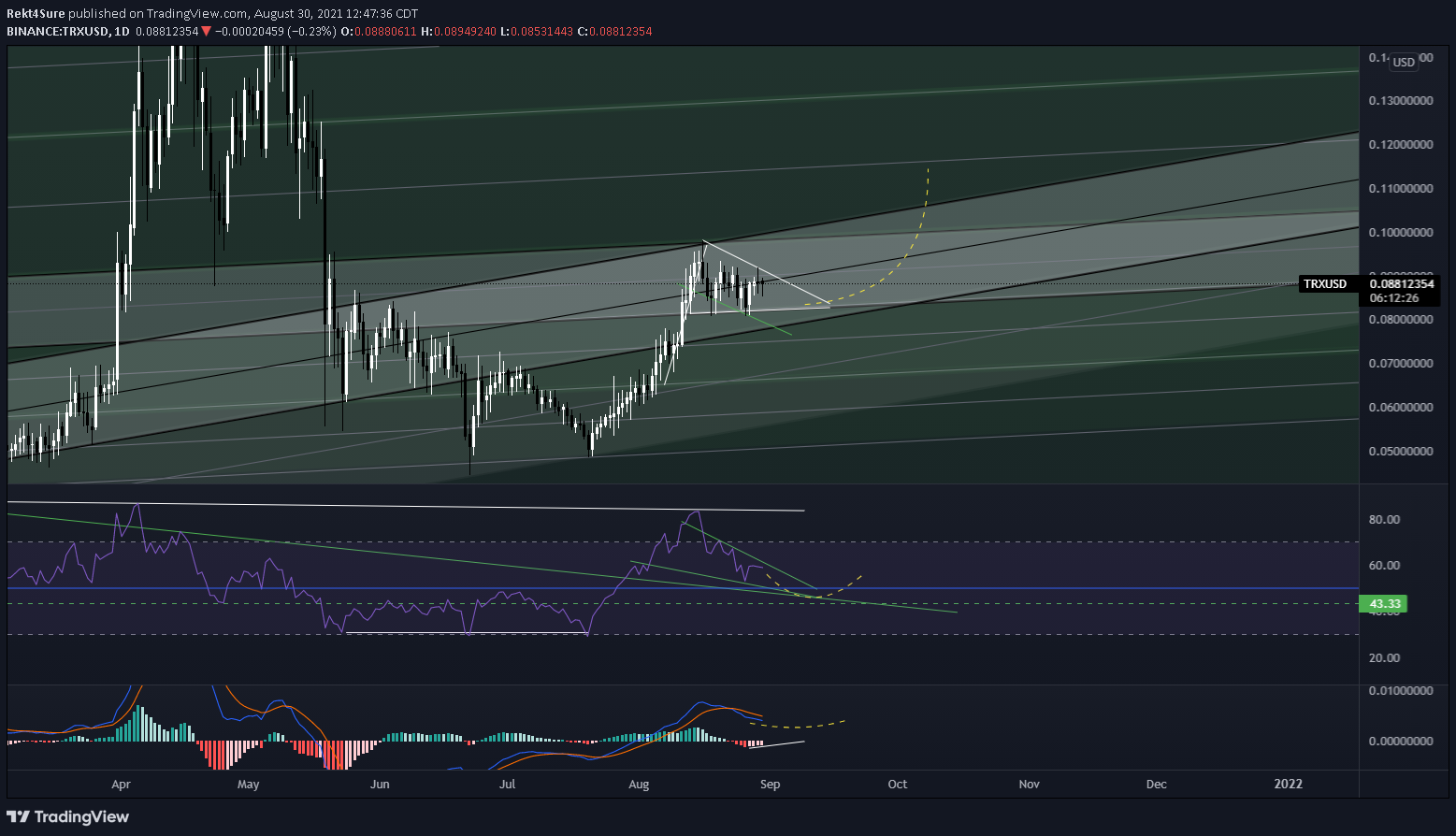
Task: Click the red down-triangle change indicator in header
Action: tap(206, 31)
